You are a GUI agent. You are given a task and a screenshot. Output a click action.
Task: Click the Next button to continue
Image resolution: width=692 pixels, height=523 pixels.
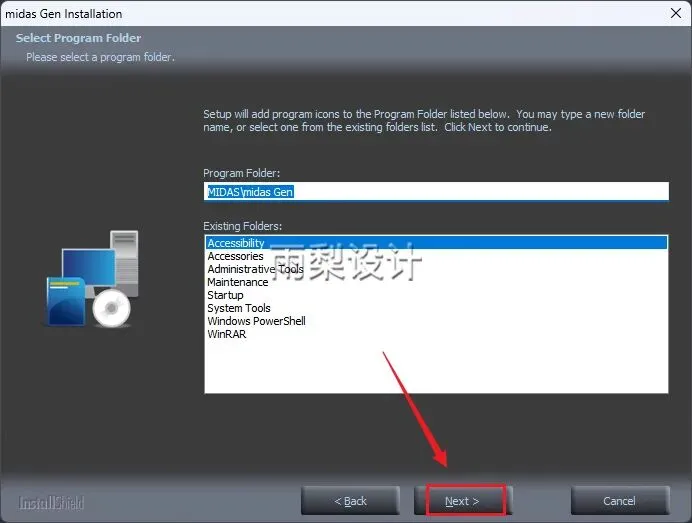(x=463, y=500)
